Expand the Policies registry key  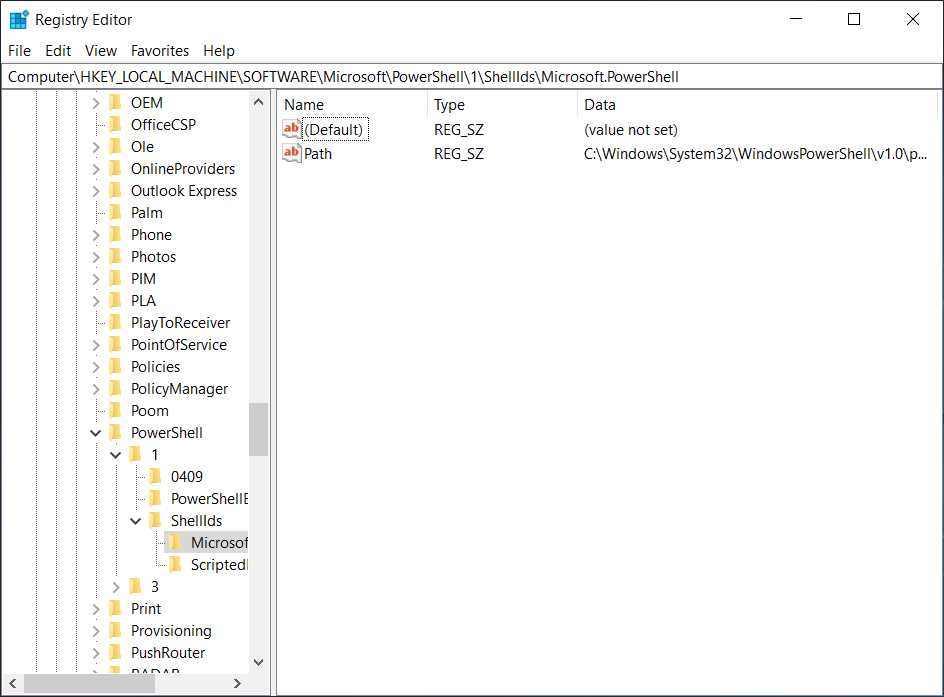tap(96, 367)
